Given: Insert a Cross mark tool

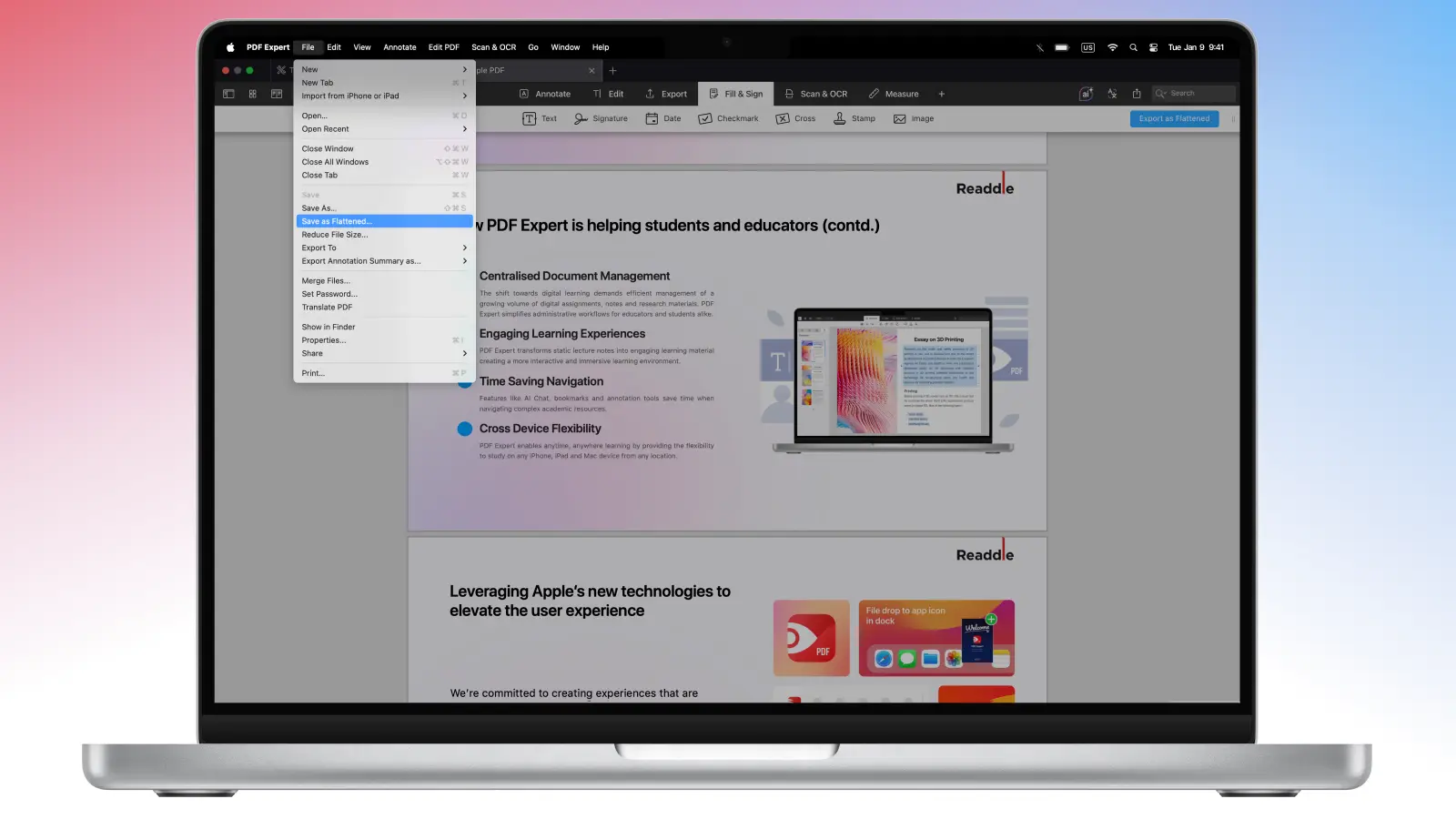Looking at the screenshot, I should coord(795,118).
